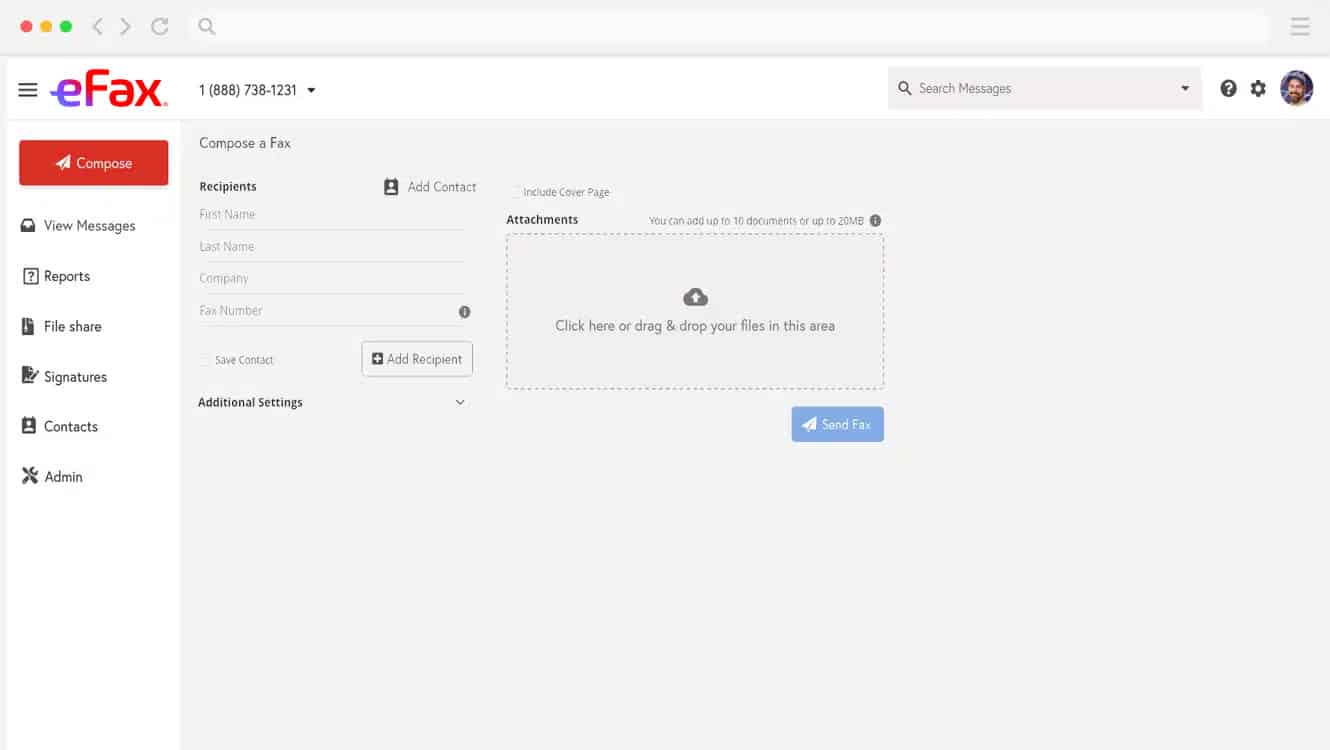Select the Signatures pen icon
The width and height of the screenshot is (1330, 750).
pos(29,375)
